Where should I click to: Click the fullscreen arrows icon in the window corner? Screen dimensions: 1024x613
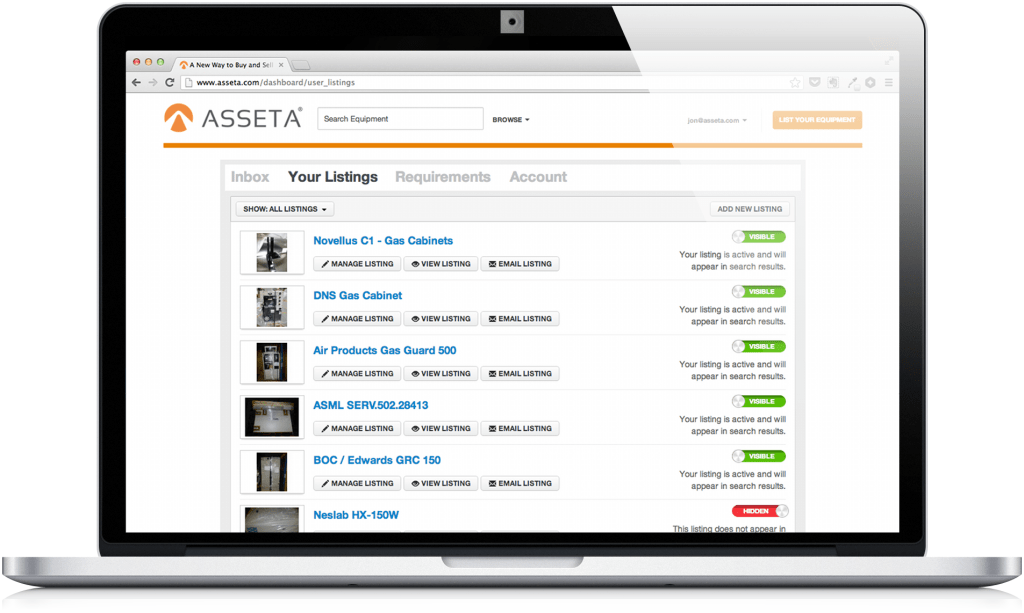pos(889,60)
